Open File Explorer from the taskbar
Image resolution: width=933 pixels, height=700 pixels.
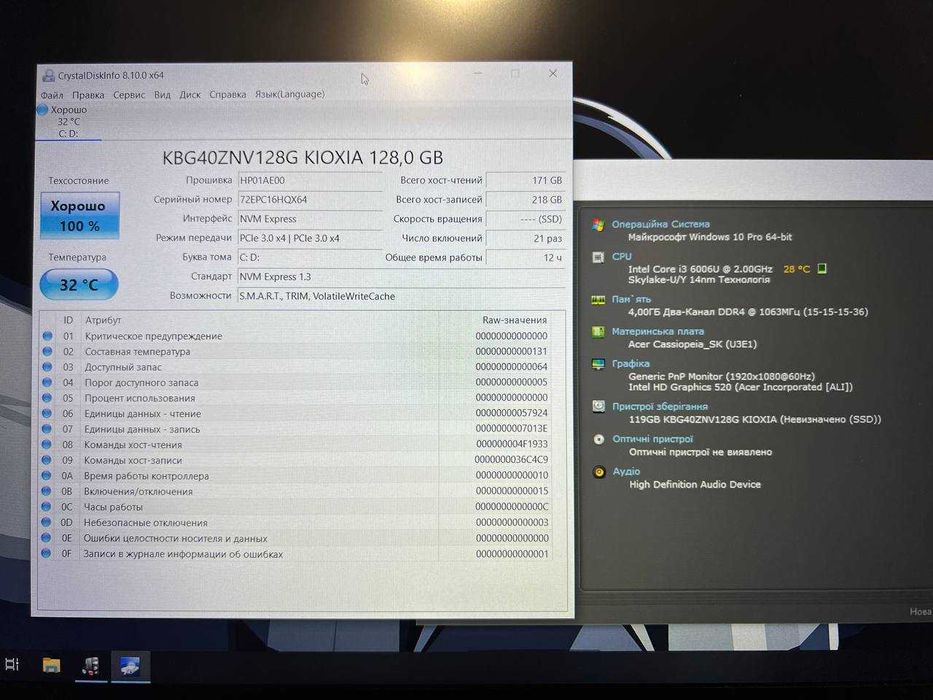(x=52, y=665)
